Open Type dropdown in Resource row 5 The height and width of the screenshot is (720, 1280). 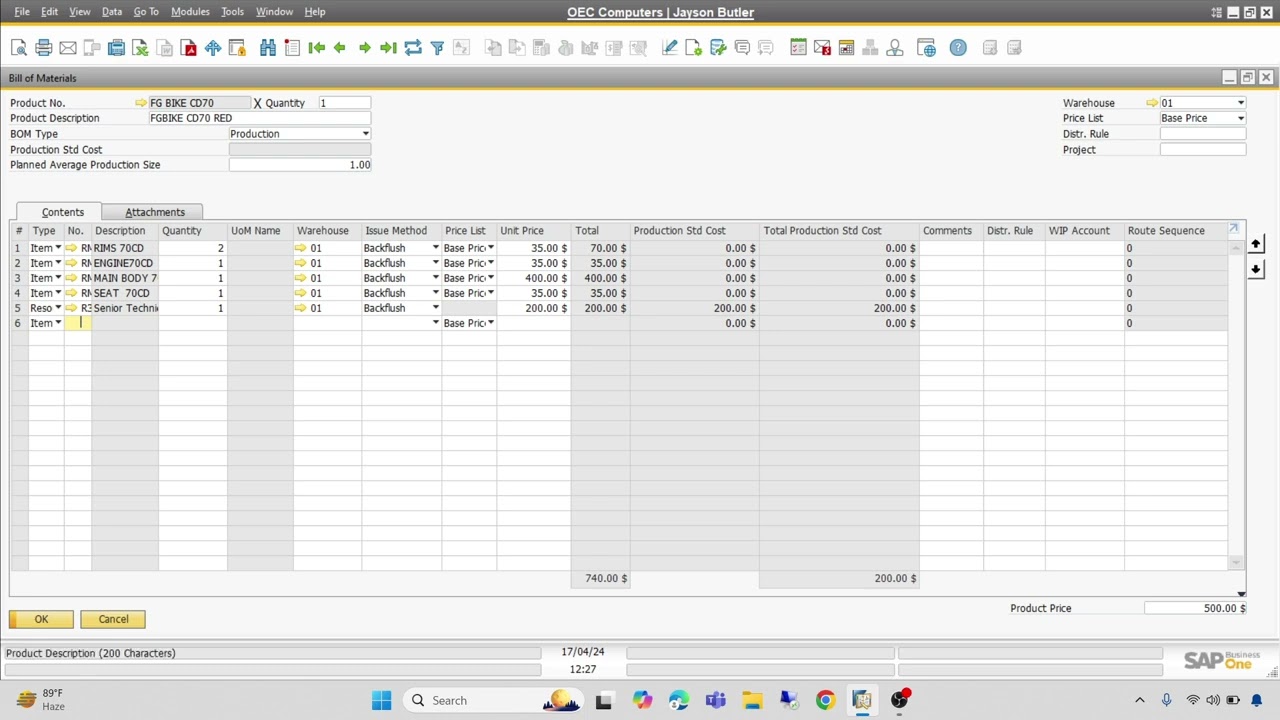pyautogui.click(x=58, y=308)
